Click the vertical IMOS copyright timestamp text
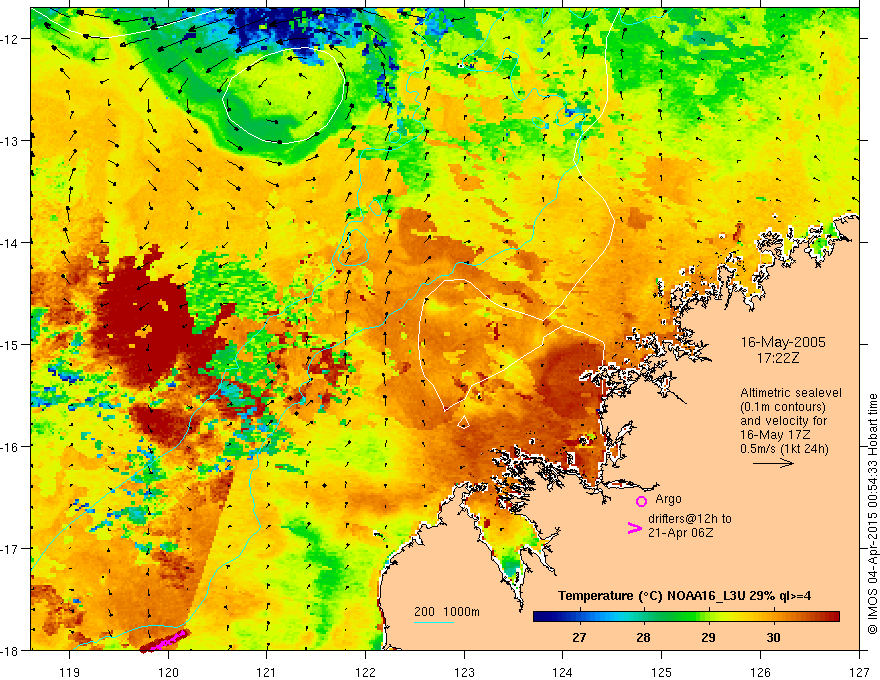880x680 pixels. point(872,514)
